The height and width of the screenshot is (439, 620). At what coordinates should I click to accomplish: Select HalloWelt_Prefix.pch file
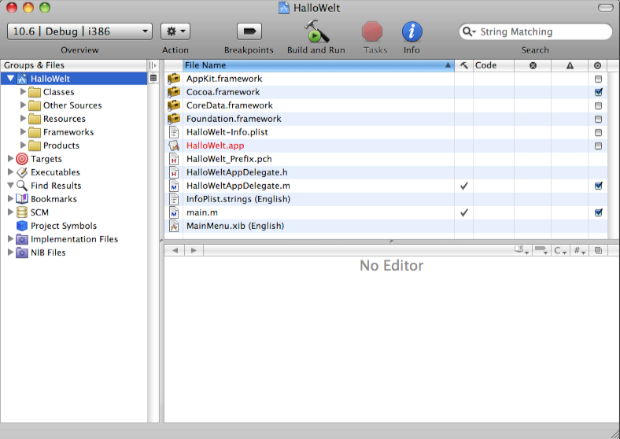[x=229, y=159]
